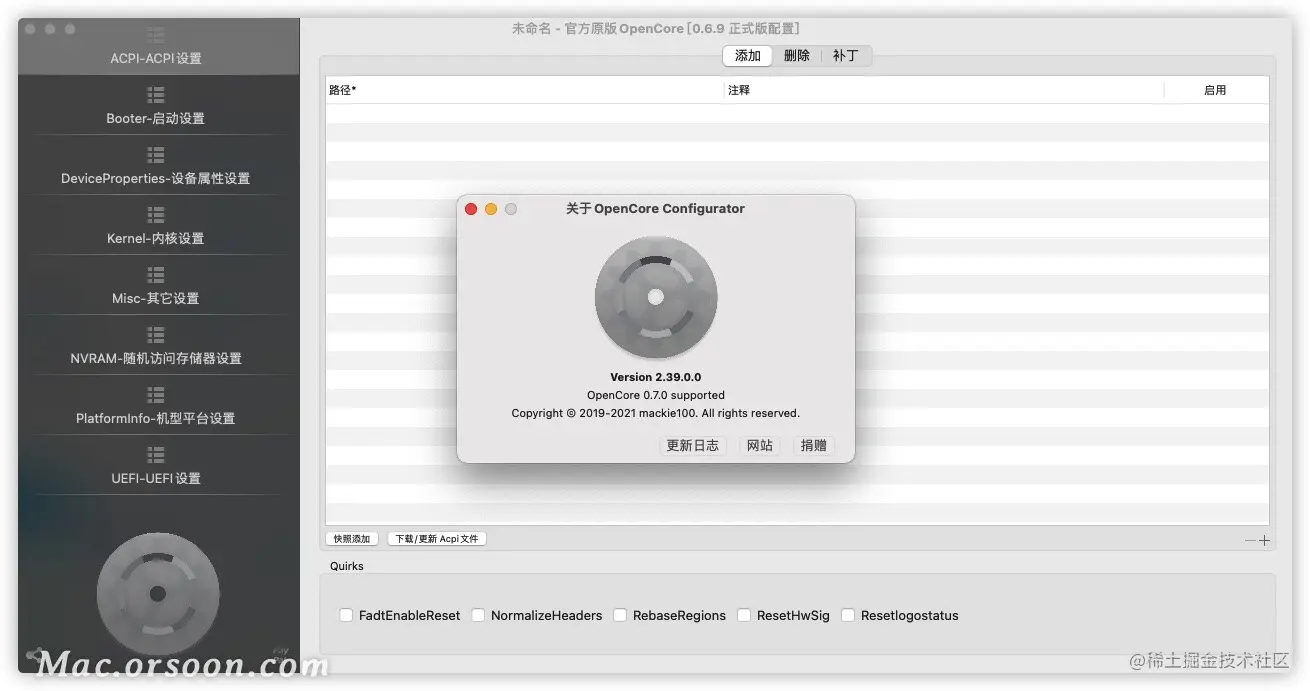This screenshot has width=1310, height=691.
Task: Click the OpenCore disc logo in the About dialog
Action: 656,297
